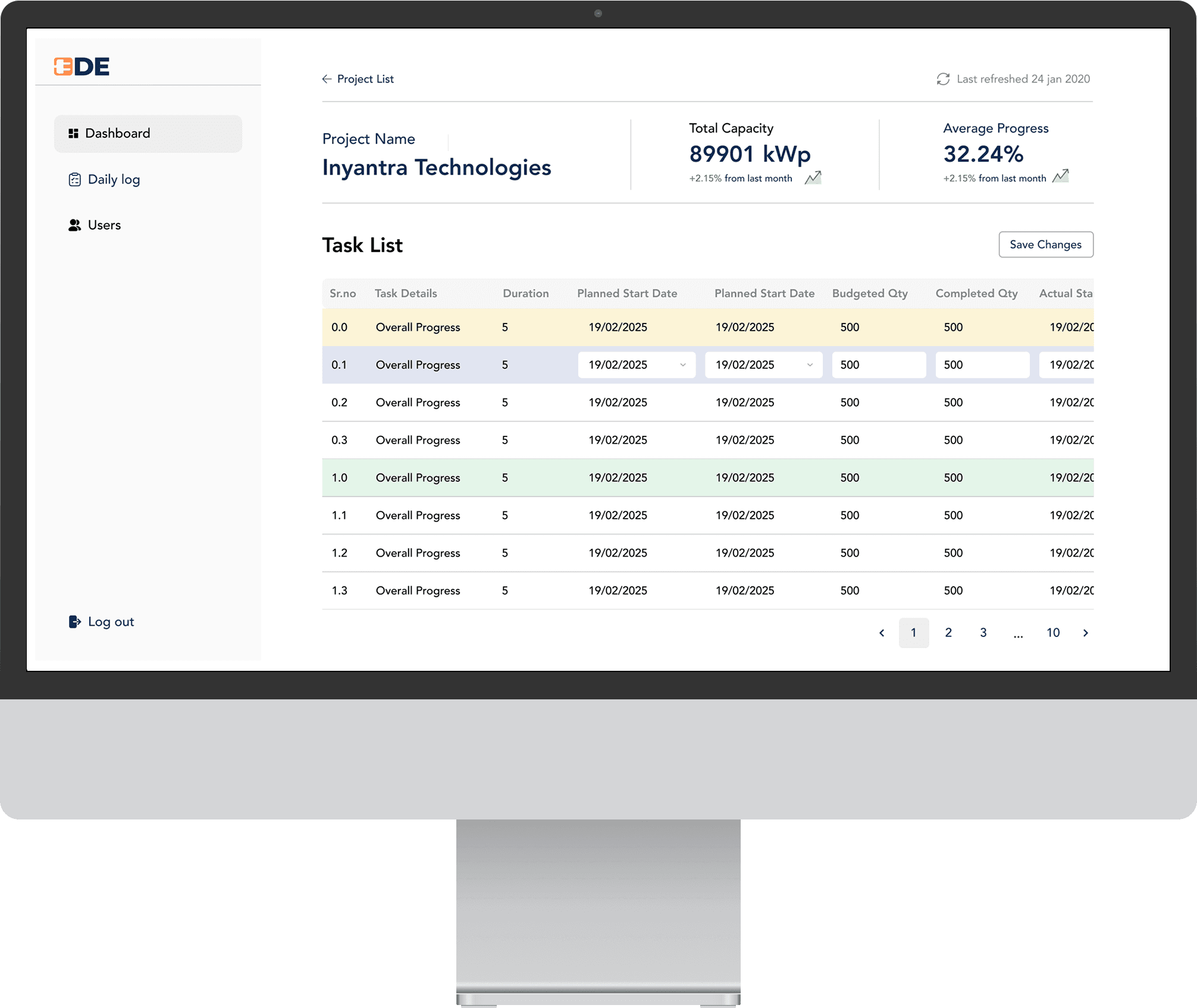Open the Daily log menu item
The width and height of the screenshot is (1197, 1008).
pyautogui.click(x=114, y=180)
